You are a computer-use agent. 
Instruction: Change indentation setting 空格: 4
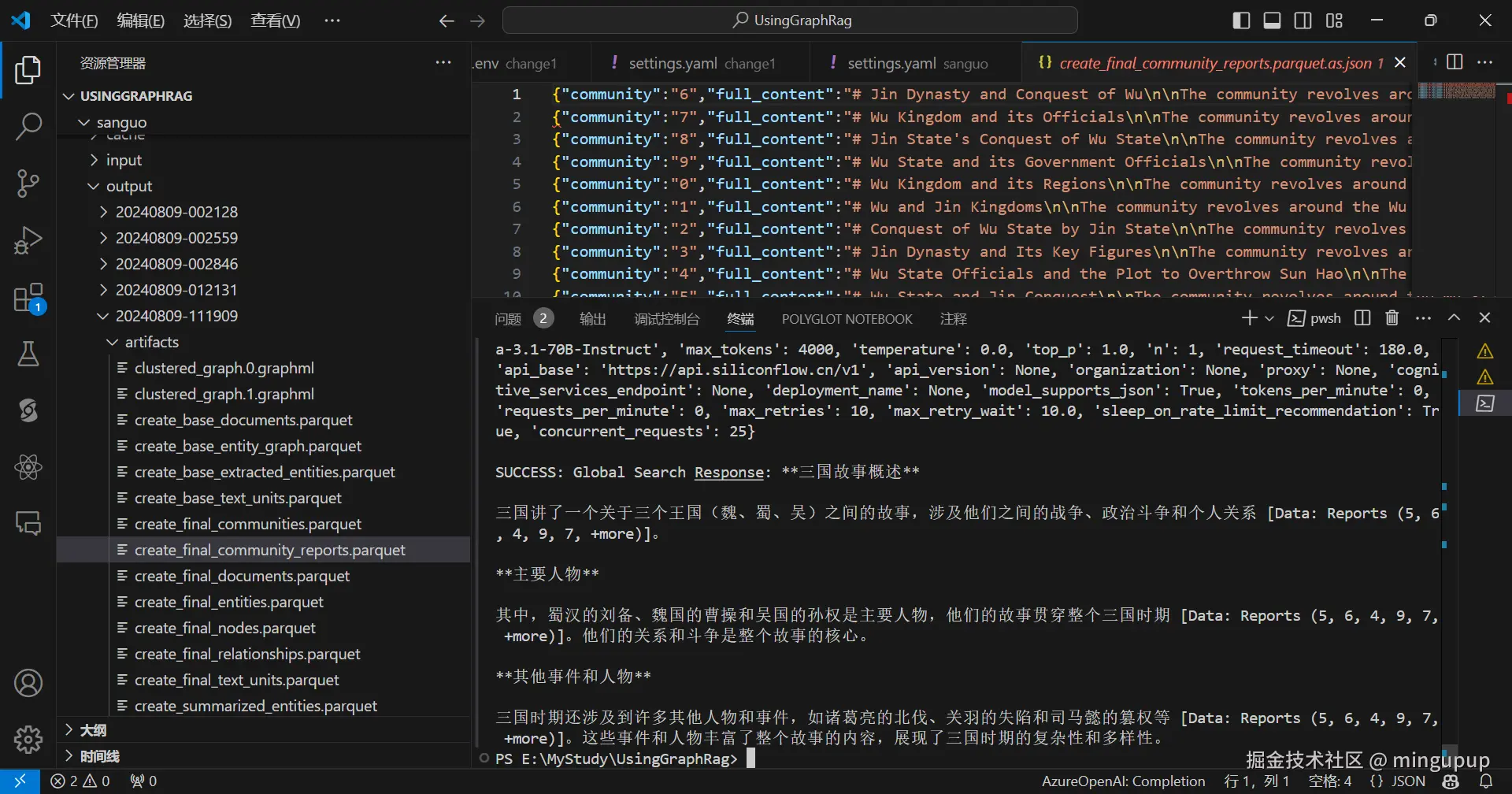(1330, 781)
